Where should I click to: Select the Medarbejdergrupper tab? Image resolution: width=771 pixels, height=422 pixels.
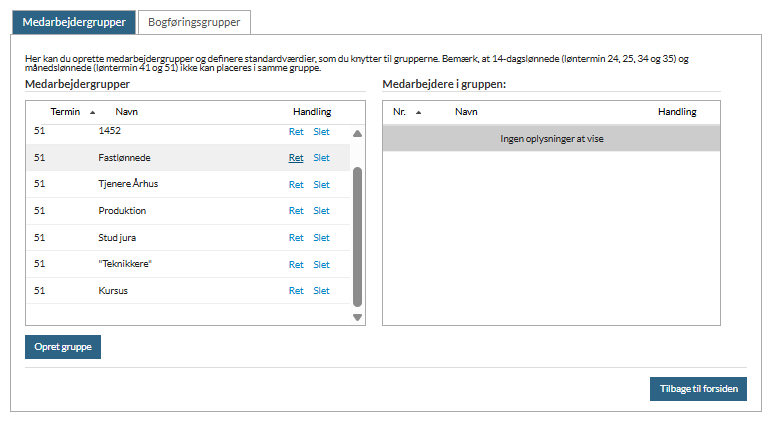(74, 22)
